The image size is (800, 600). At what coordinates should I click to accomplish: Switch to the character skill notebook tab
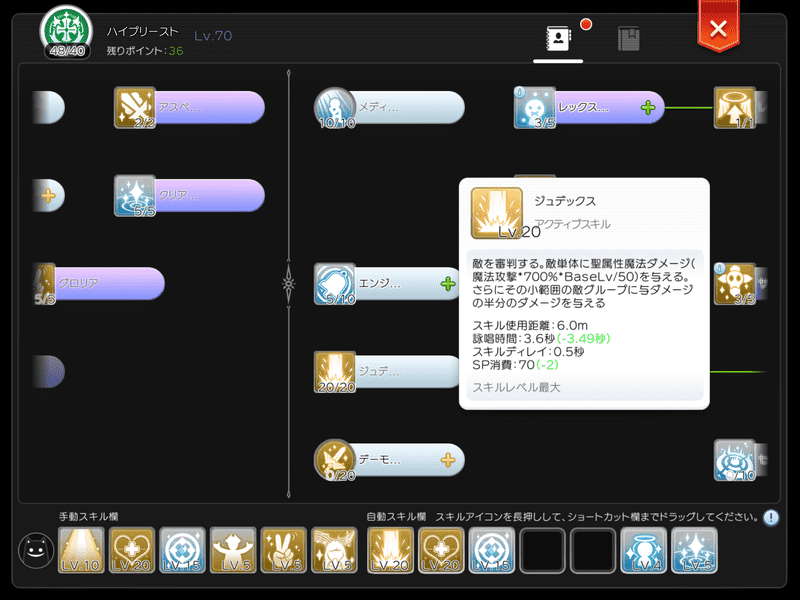pyautogui.click(x=558, y=38)
